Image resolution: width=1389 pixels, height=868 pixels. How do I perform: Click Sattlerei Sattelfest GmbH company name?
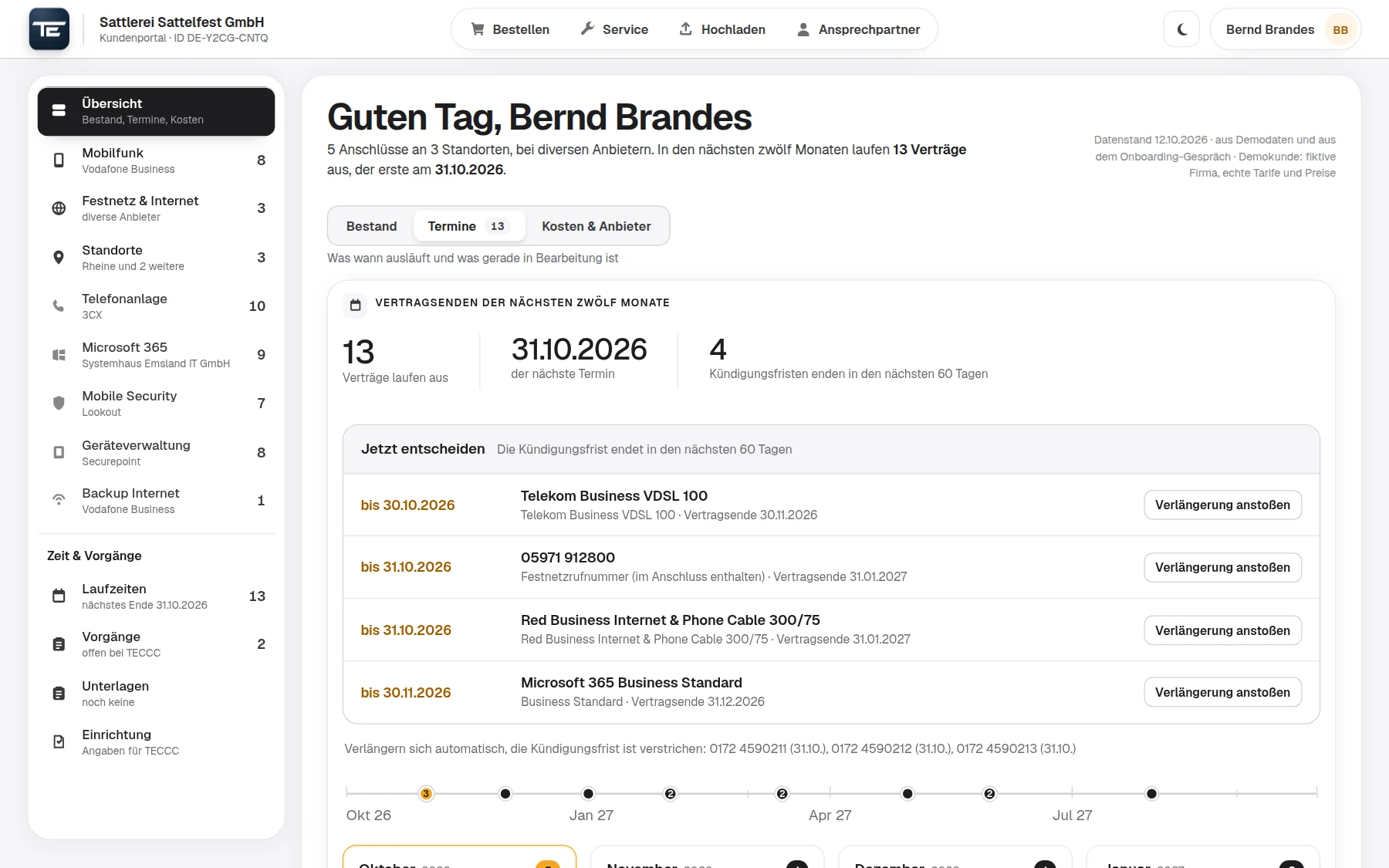tap(181, 22)
